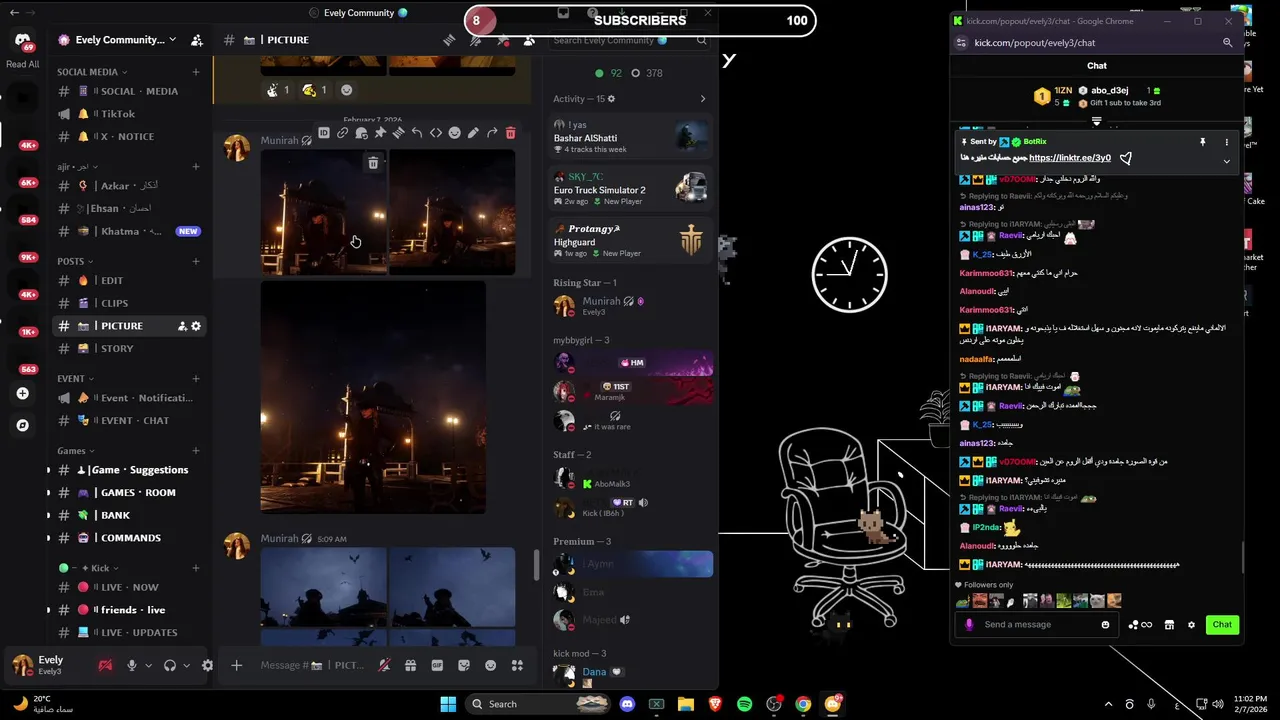Copy message ID with the ID icon

[x=323, y=133]
